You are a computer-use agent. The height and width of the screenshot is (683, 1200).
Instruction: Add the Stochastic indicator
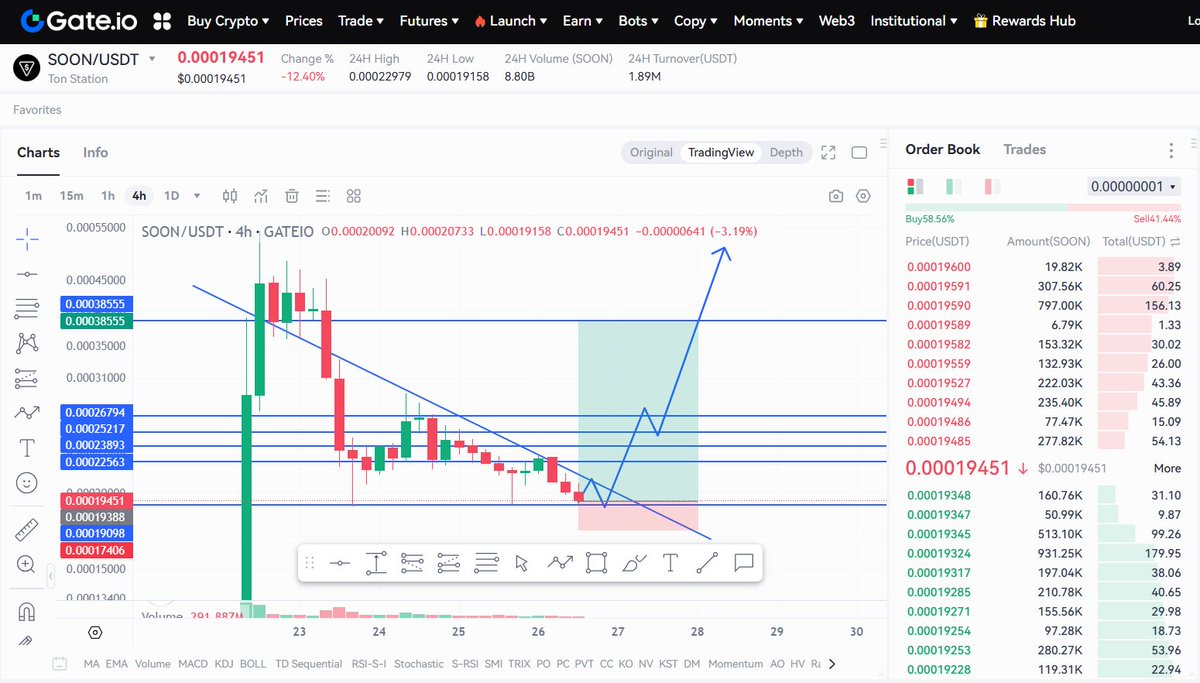(x=419, y=663)
